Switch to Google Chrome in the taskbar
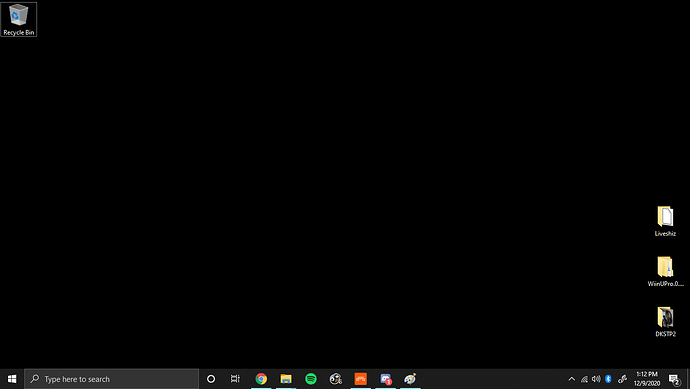The height and width of the screenshot is (389, 690). pyautogui.click(x=261, y=379)
